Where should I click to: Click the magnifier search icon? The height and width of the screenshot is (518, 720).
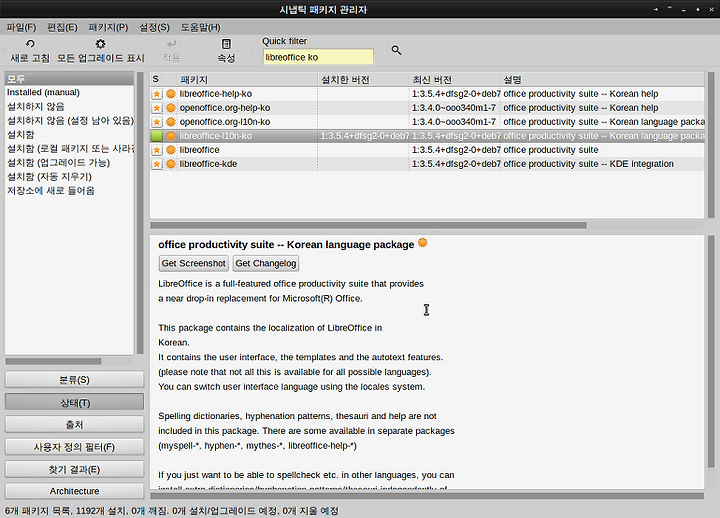click(396, 50)
